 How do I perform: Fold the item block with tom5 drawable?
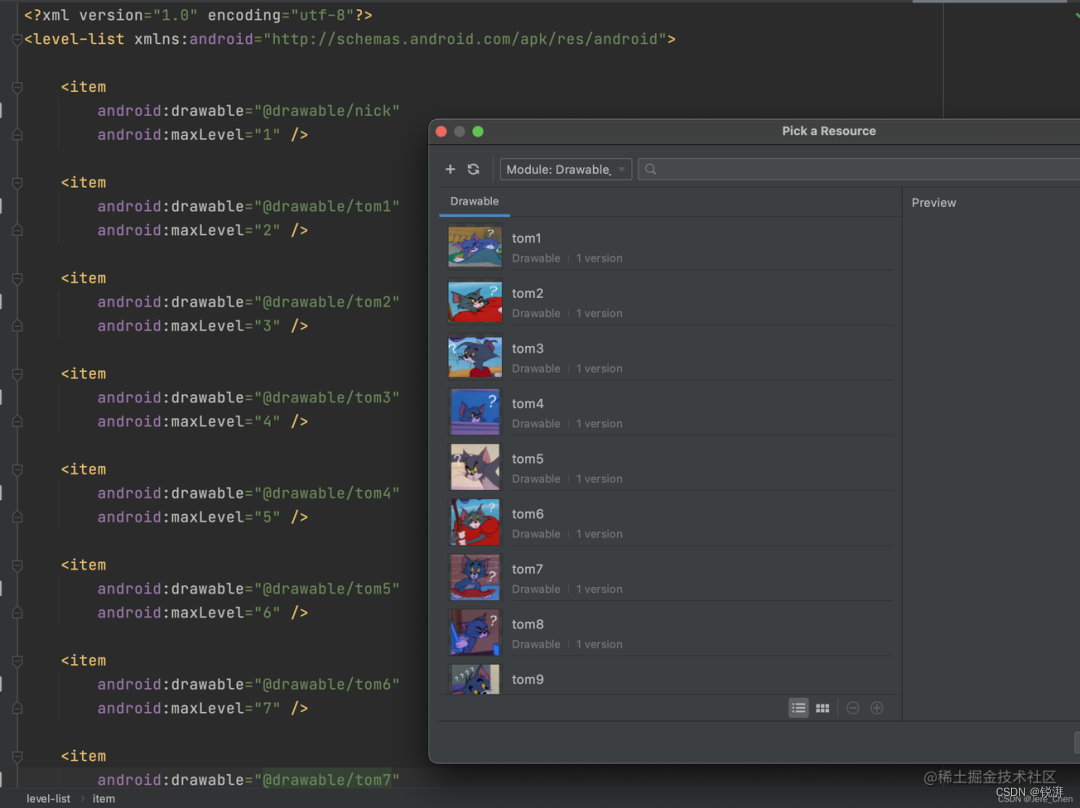coord(17,566)
